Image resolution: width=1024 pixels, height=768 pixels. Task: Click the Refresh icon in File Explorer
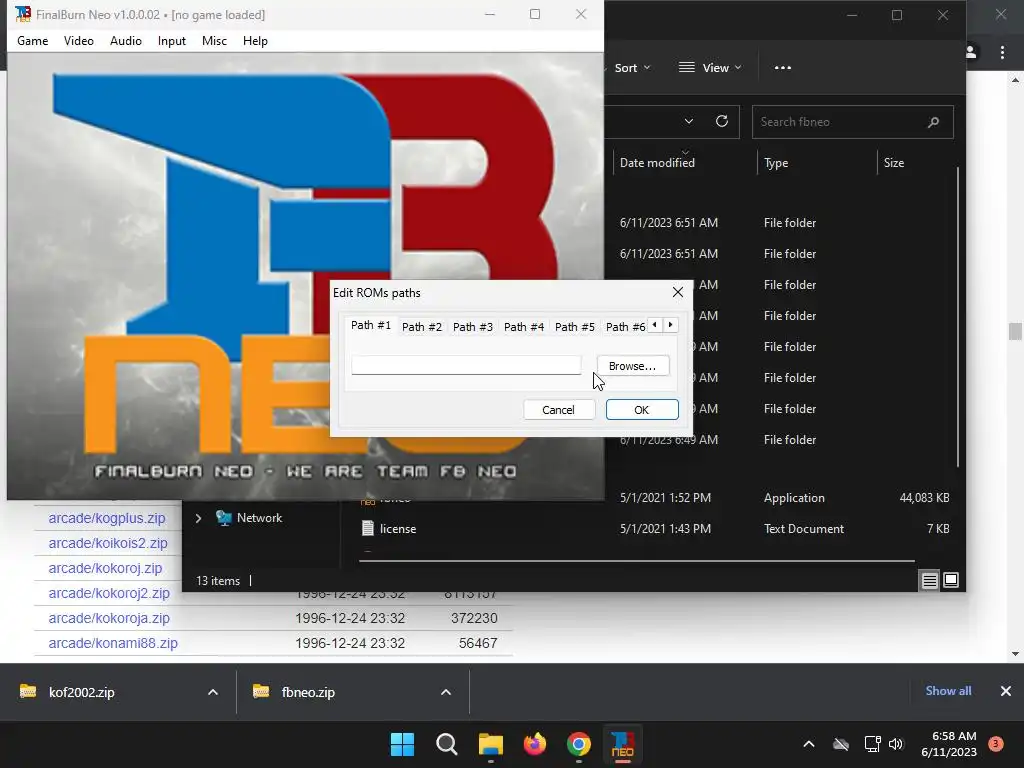tap(722, 121)
